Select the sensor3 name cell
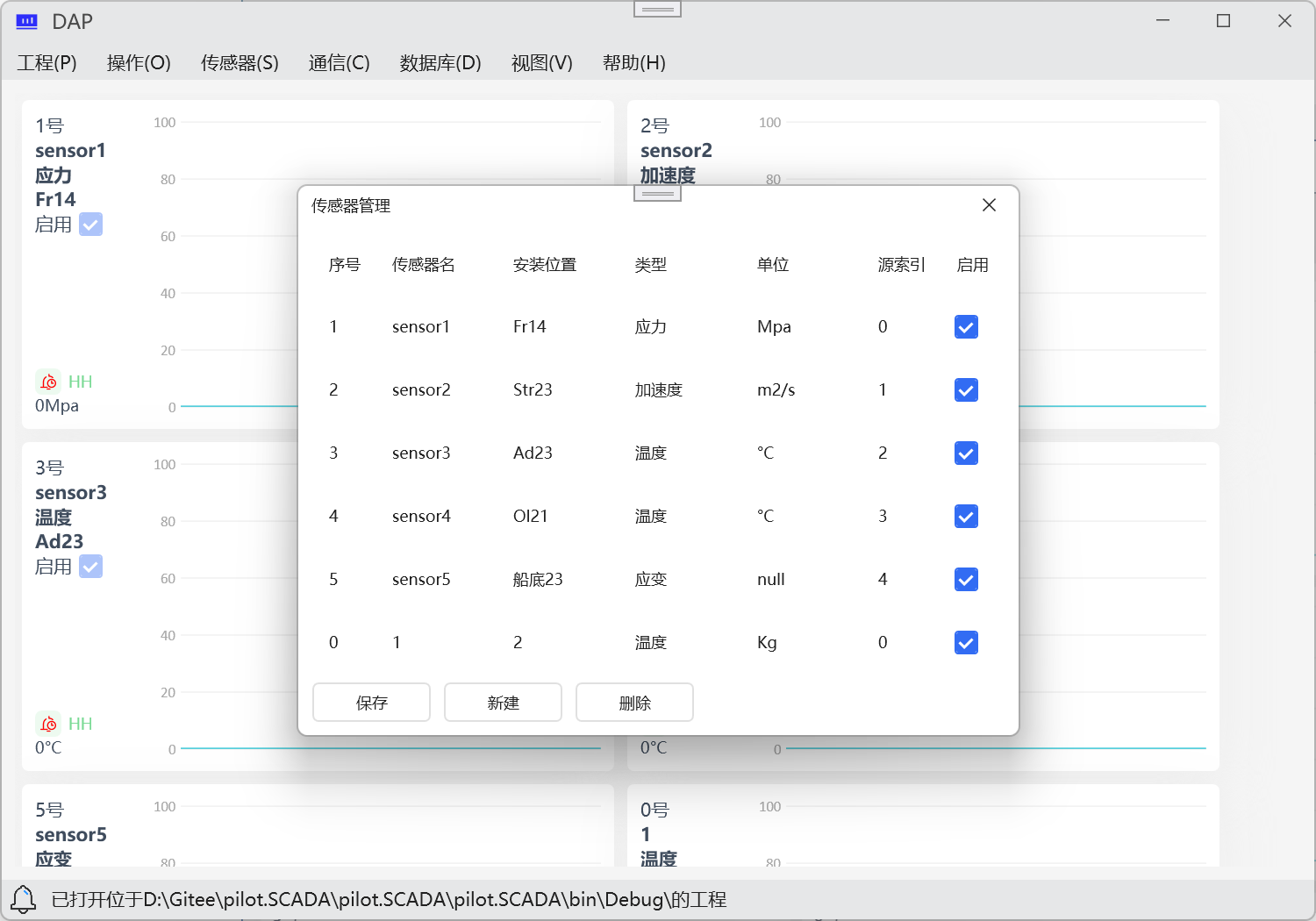The image size is (1316, 921). 421,453
